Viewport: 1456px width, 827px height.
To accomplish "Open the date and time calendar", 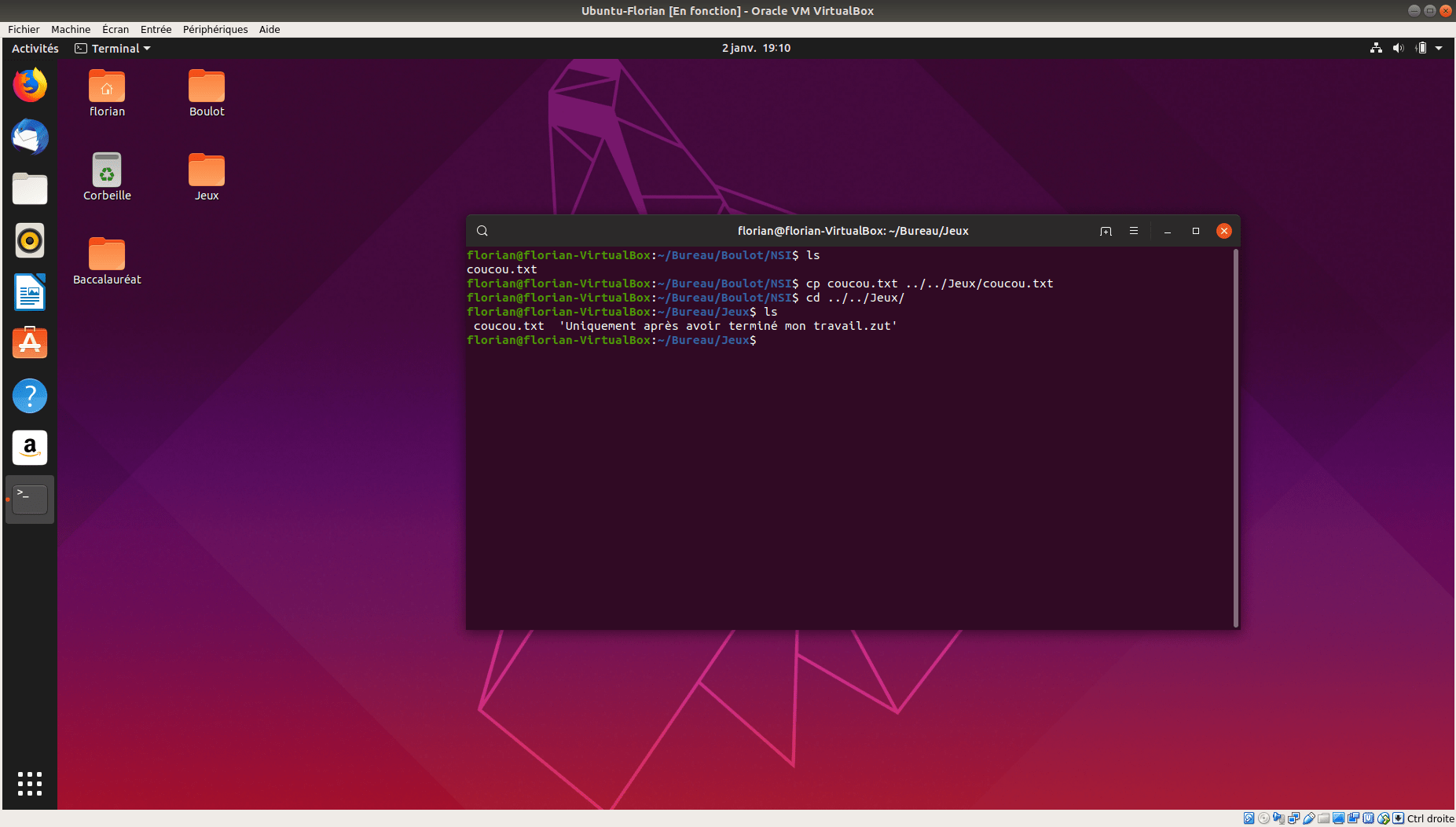I will [756, 49].
